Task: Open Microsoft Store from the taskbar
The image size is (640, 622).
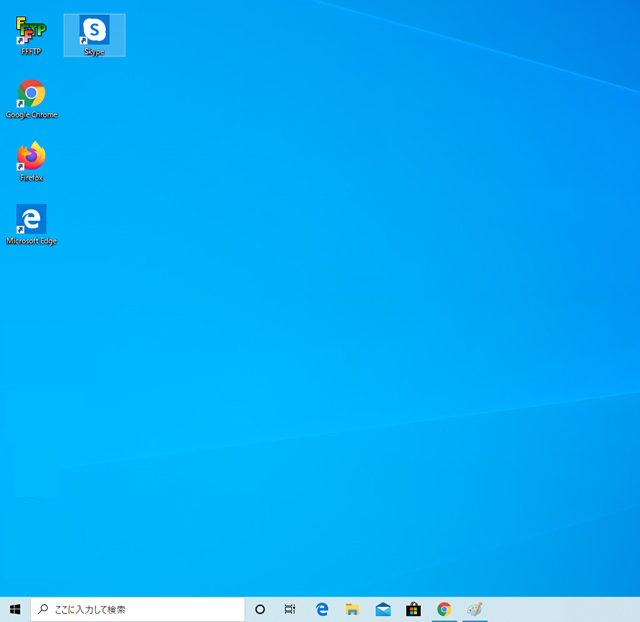Action: coord(413,609)
